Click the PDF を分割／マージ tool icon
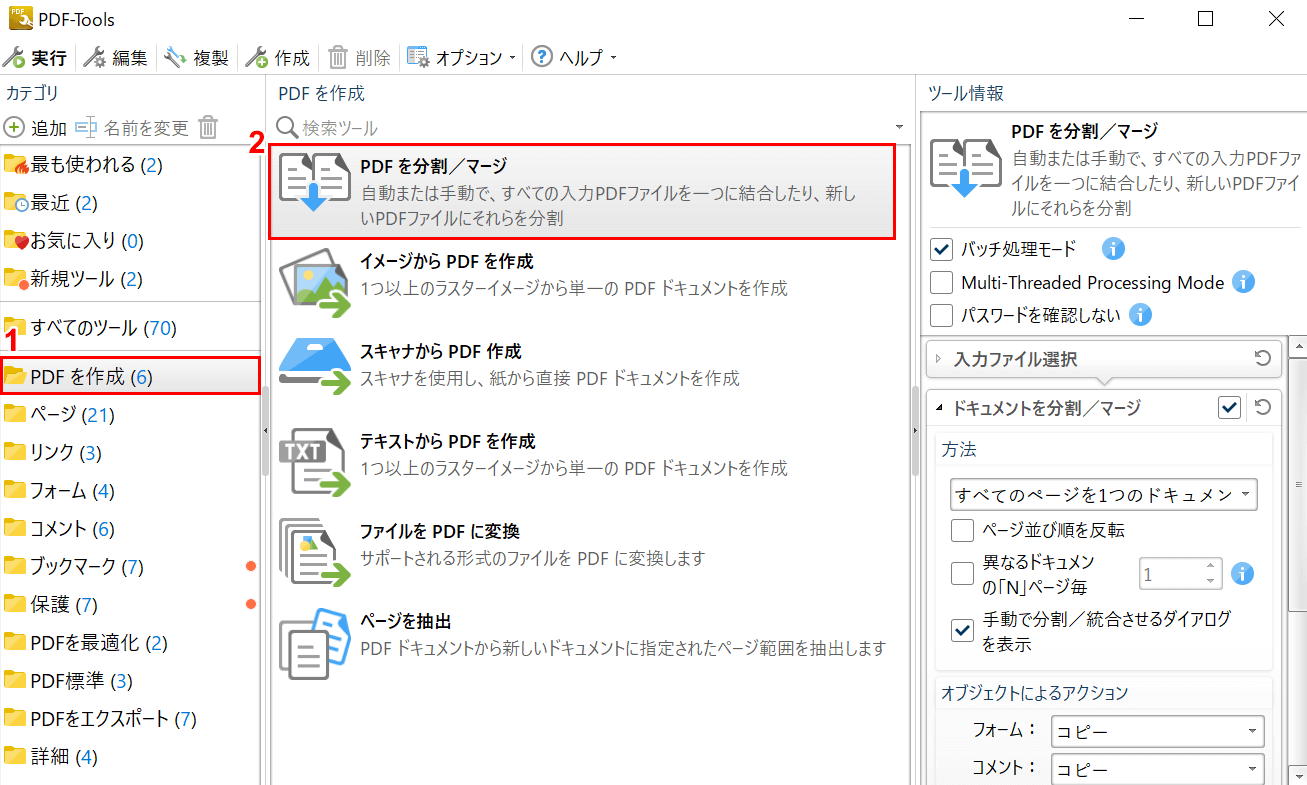 [x=315, y=184]
